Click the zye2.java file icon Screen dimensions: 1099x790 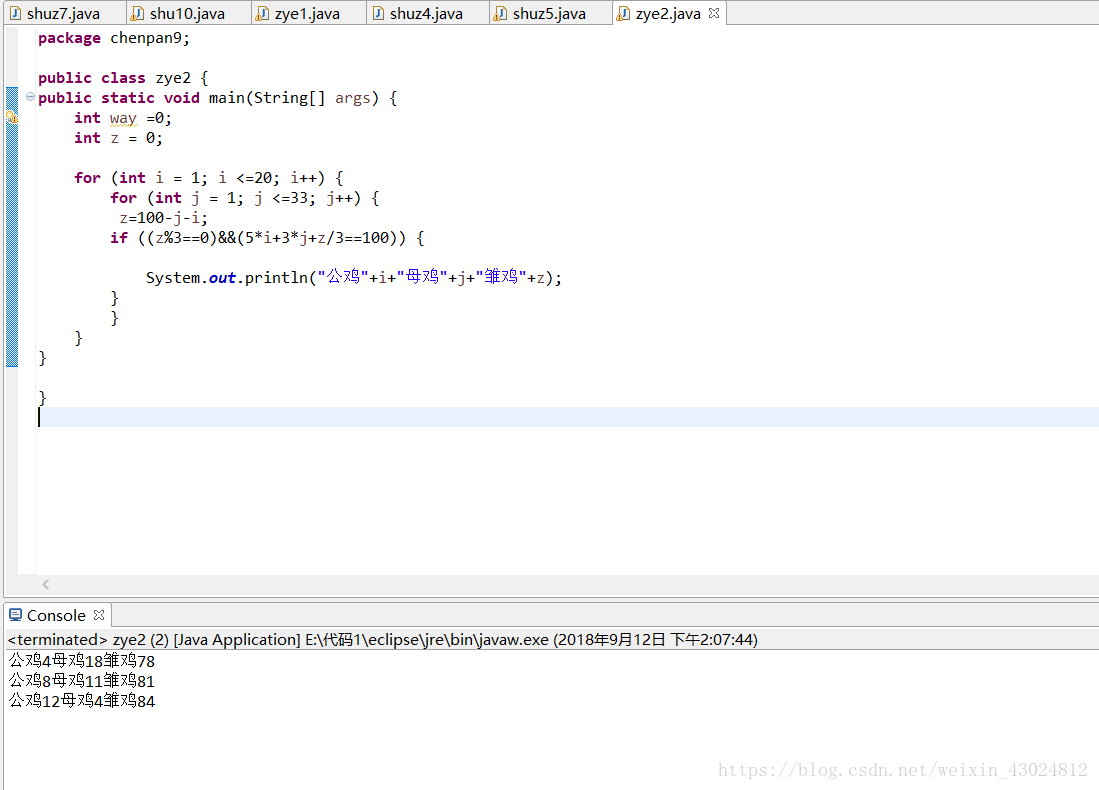click(x=623, y=13)
